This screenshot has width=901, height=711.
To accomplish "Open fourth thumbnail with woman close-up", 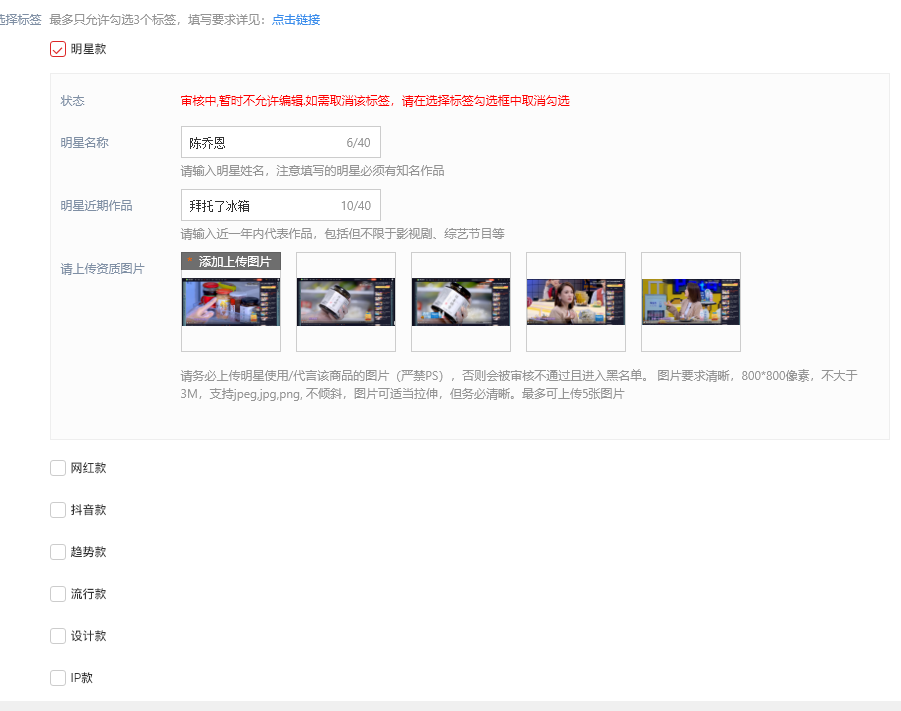I will [x=576, y=302].
